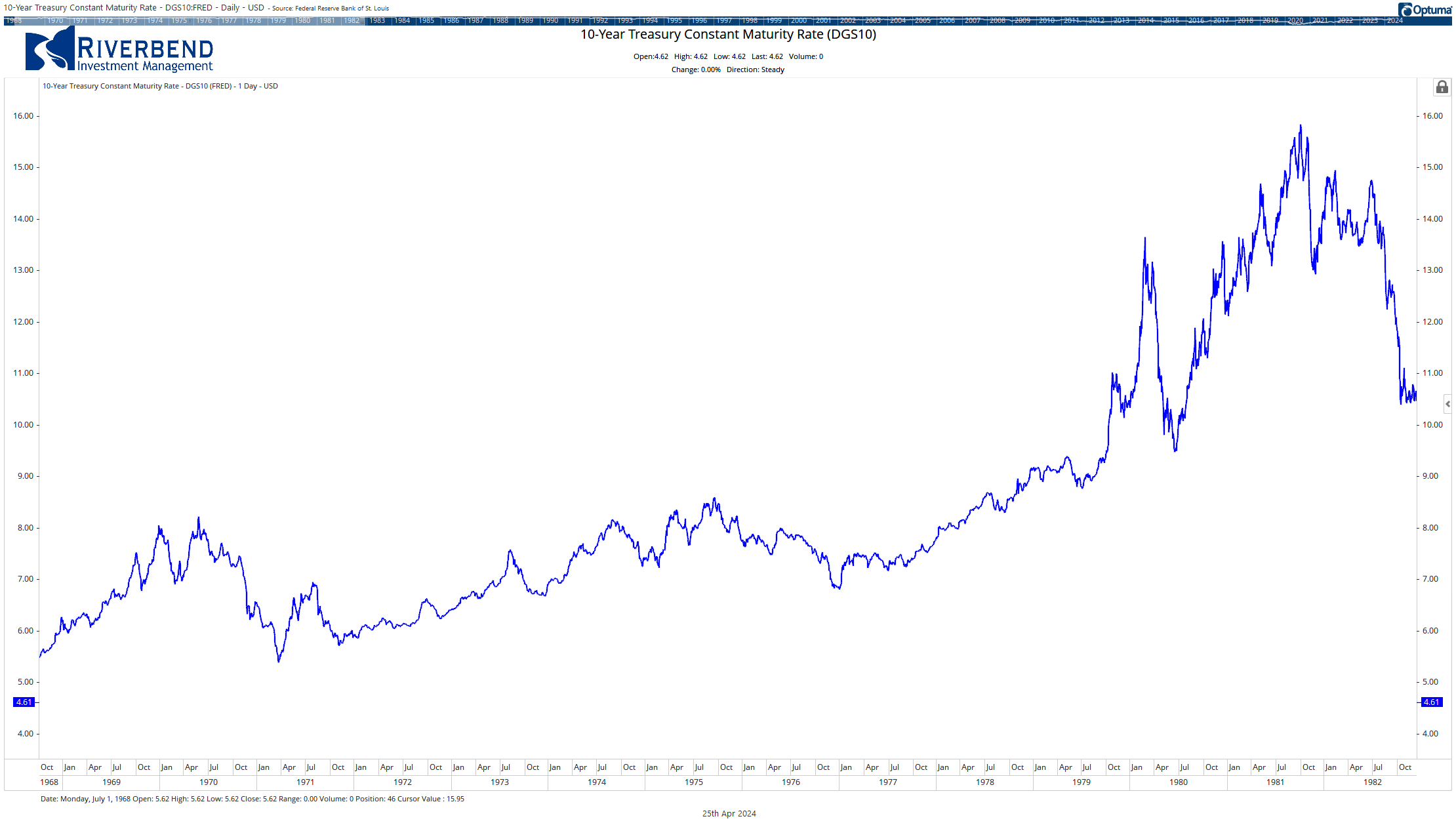Click 1975 in the highlighted timeline range
Image resolution: width=1456 pixels, height=825 pixels.
[x=179, y=21]
